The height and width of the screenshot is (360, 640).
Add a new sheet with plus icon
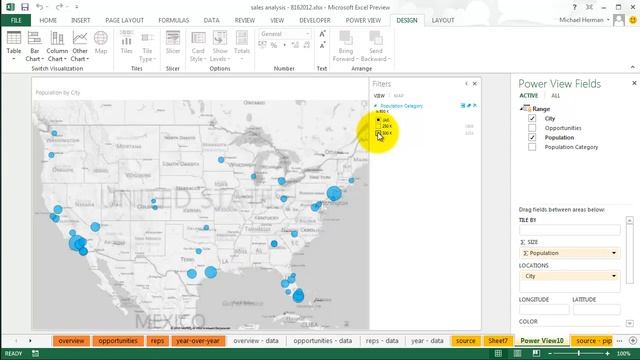coord(633,340)
